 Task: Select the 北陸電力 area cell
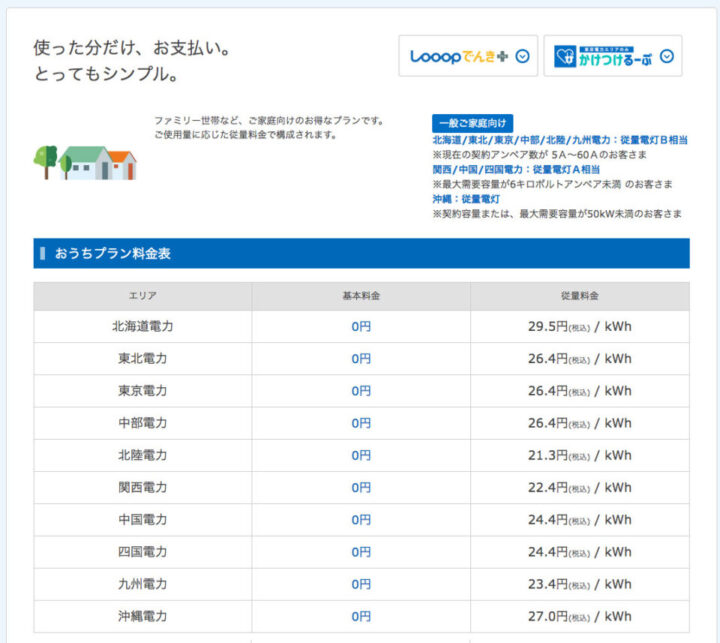(142, 455)
